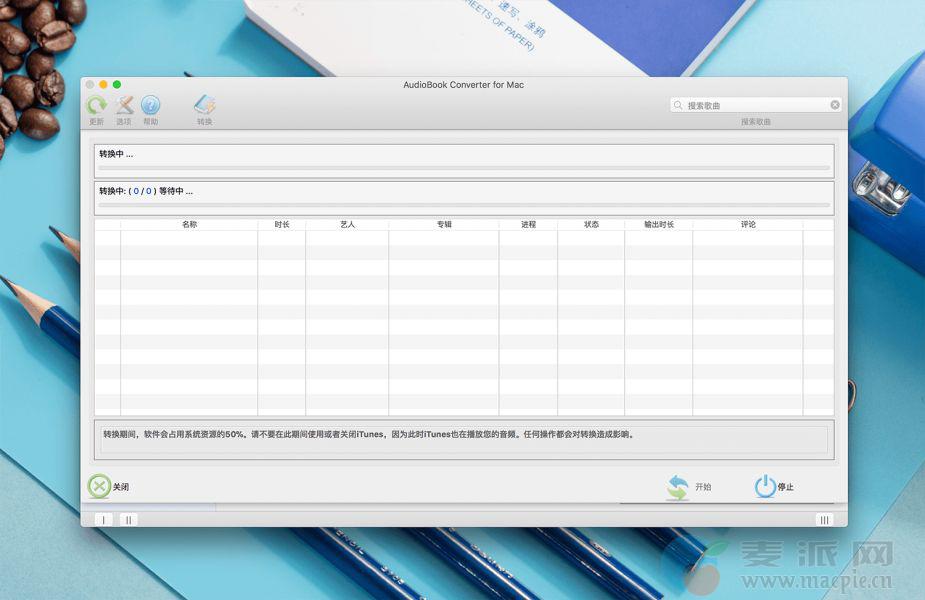Type in the 搜索歌曲 search field
Screen dimensions: 925x600
[x=755, y=105]
